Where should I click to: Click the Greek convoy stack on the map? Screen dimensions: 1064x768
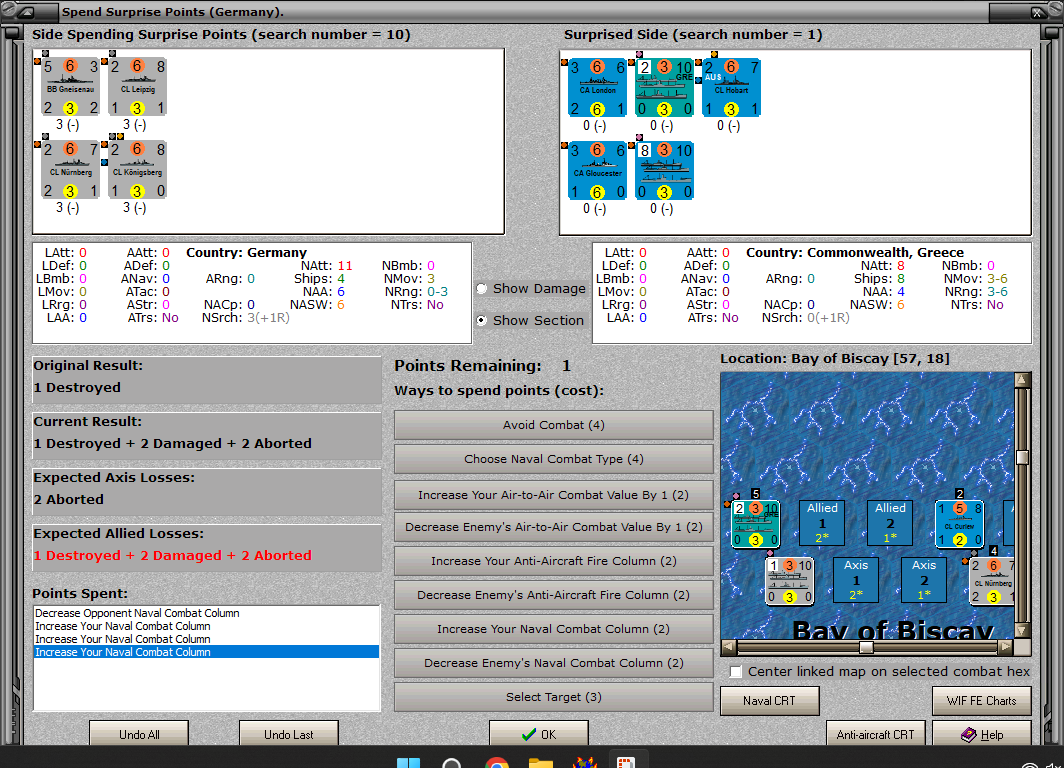755,524
